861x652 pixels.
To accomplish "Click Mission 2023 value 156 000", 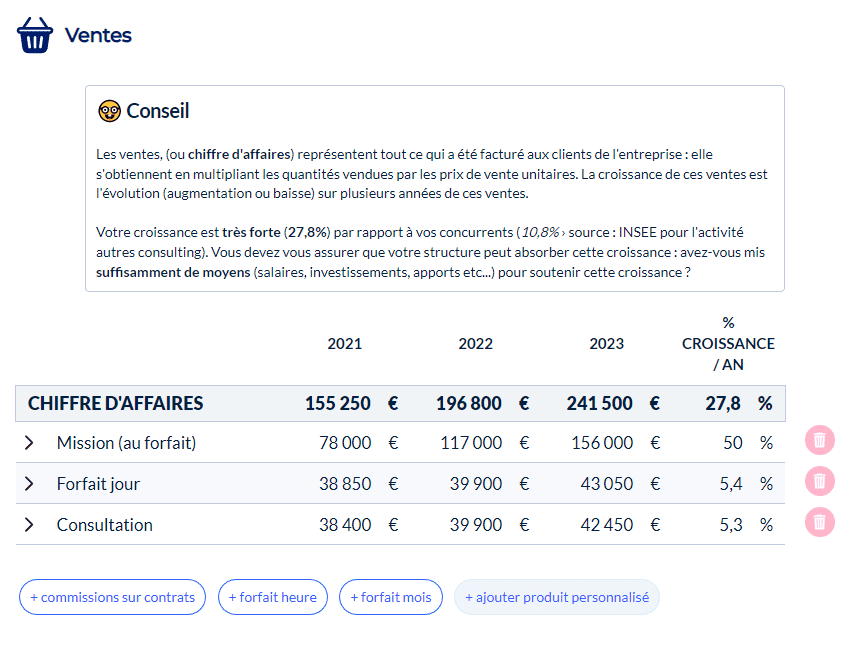I will pos(602,443).
